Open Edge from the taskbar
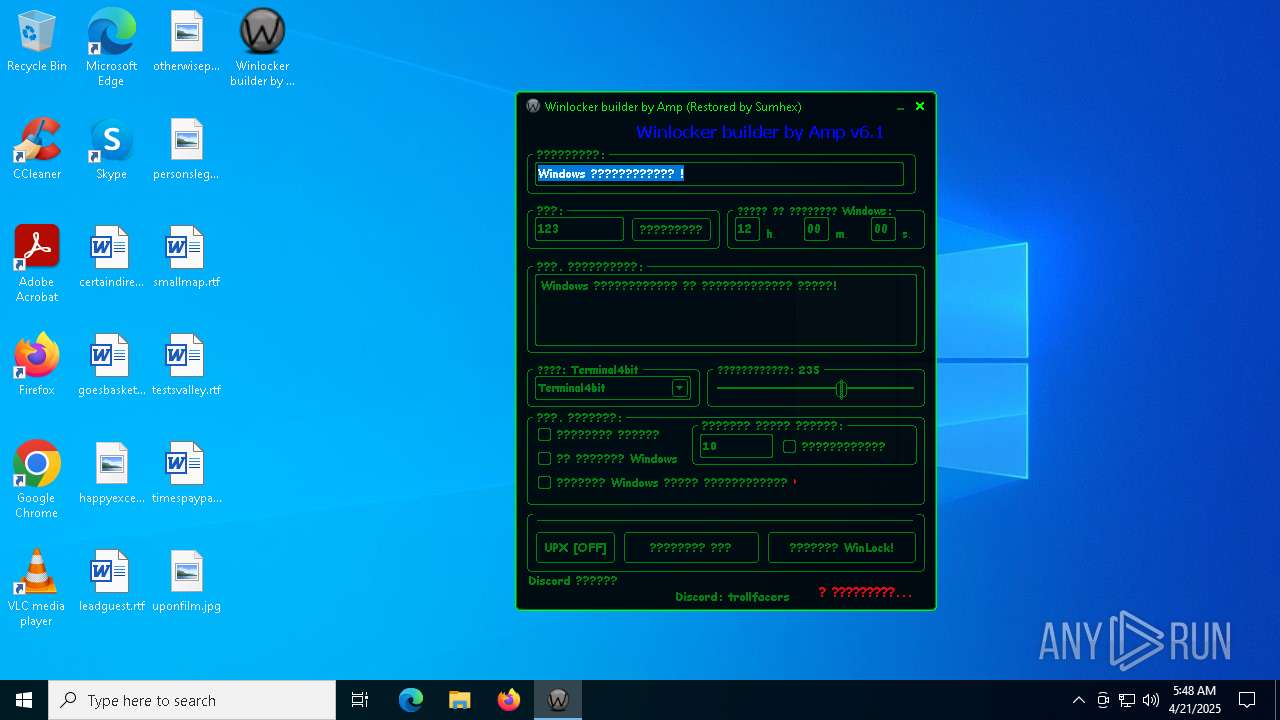Image resolution: width=1280 pixels, height=720 pixels. pos(411,700)
